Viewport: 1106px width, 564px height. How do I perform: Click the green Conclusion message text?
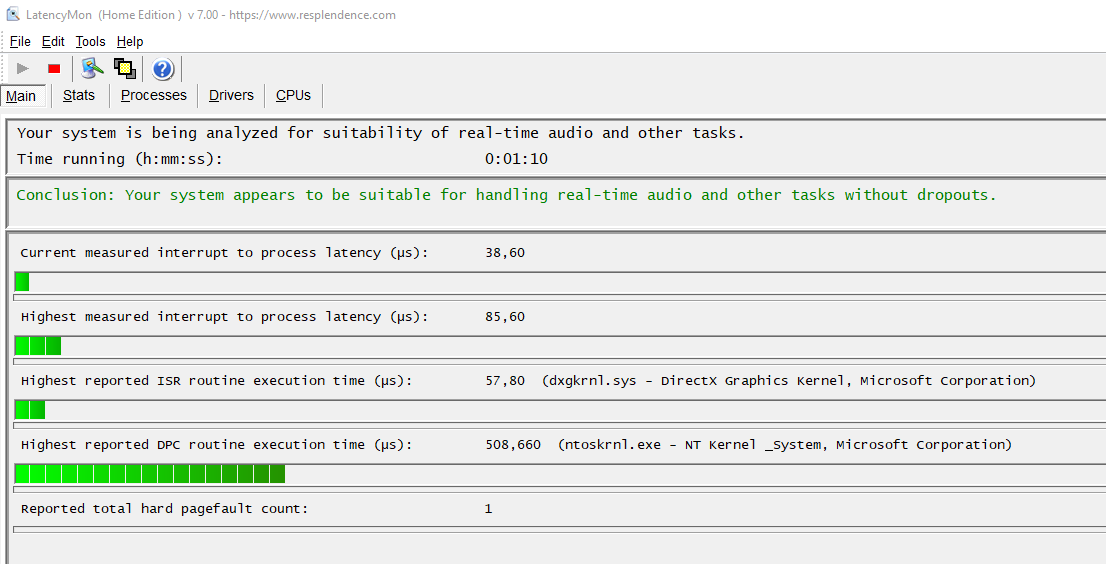[x=506, y=195]
